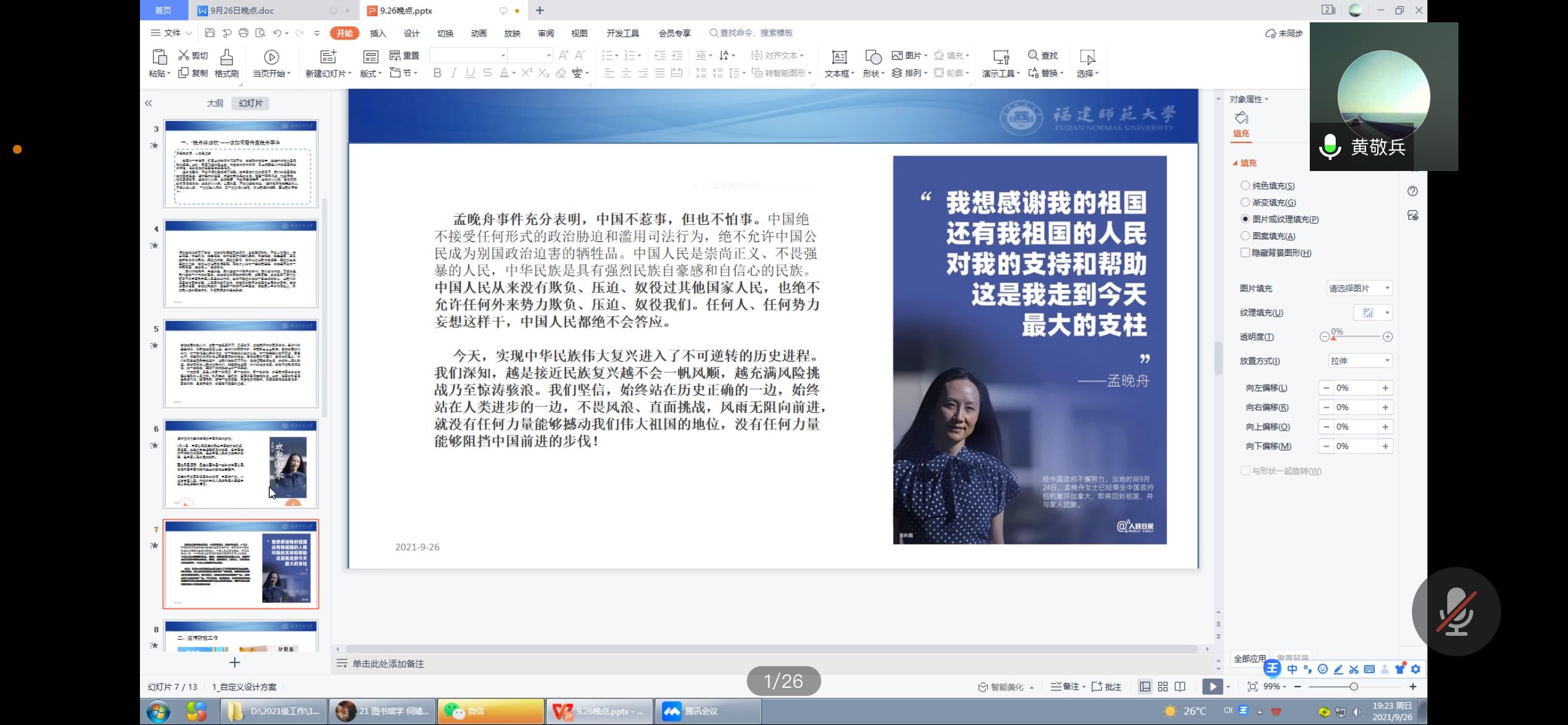Select slide 6 thumbnail in panel
The height and width of the screenshot is (725, 1568).
click(241, 464)
